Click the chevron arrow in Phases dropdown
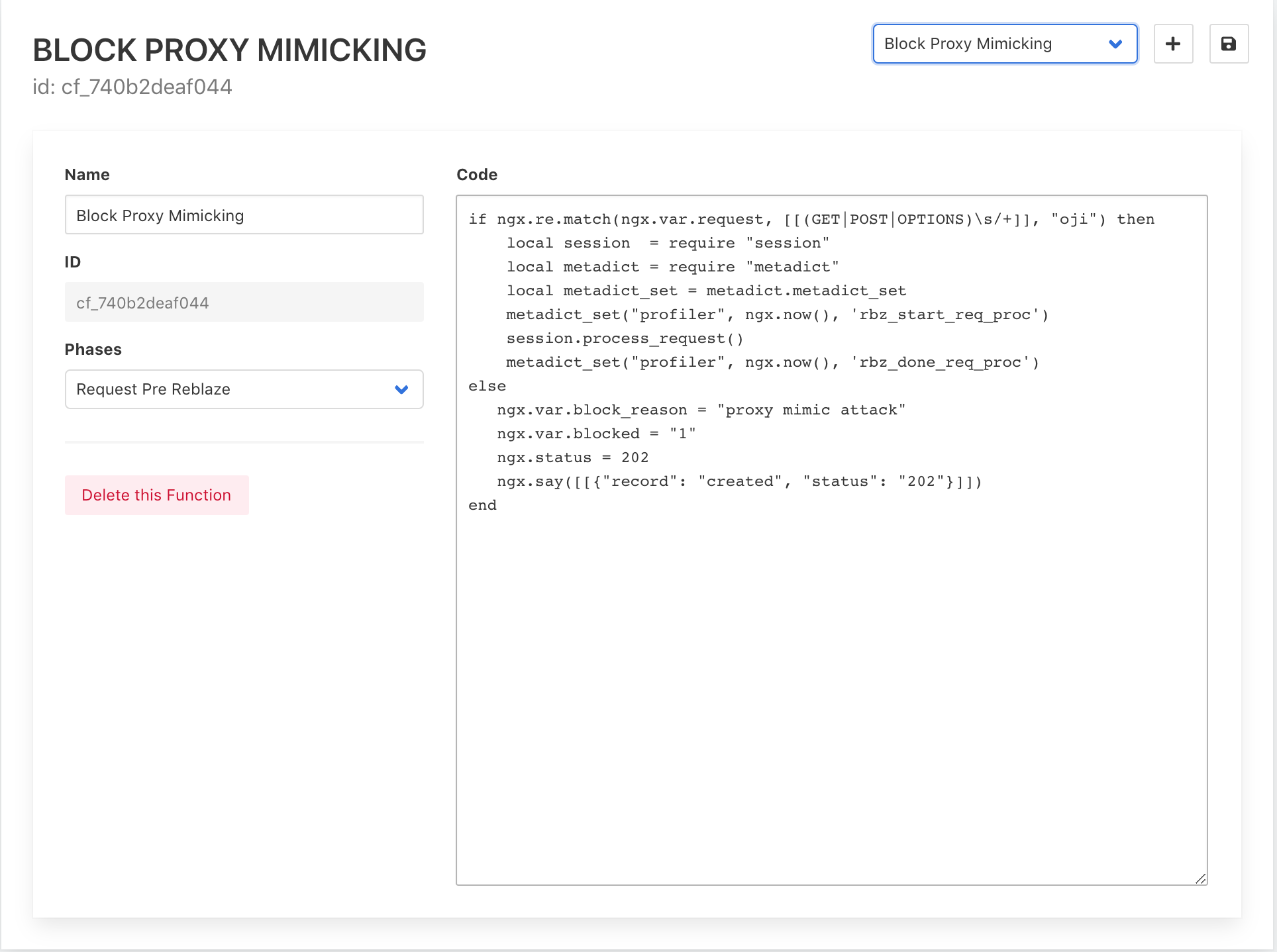 click(x=401, y=389)
